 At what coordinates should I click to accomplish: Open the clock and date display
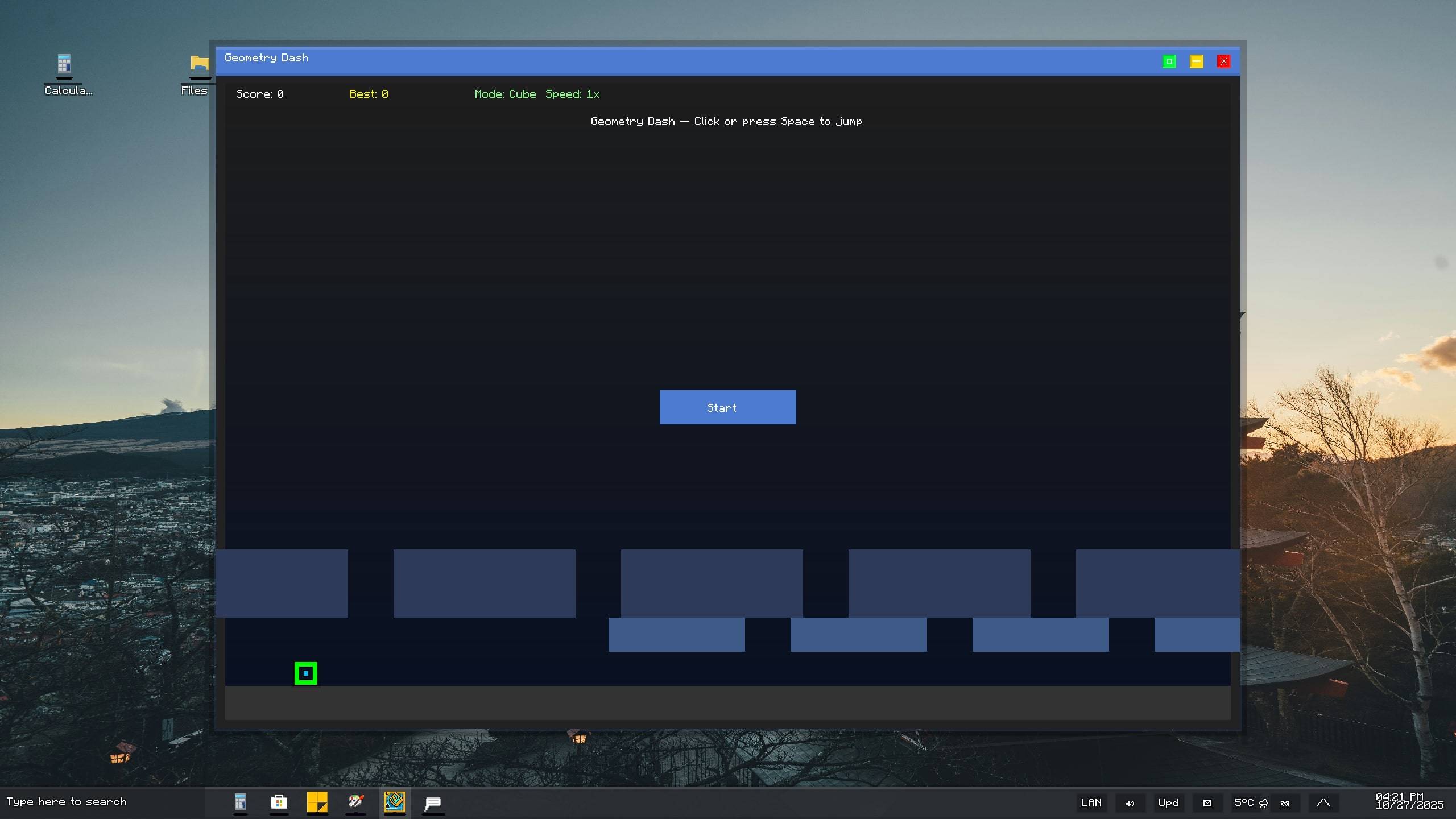[x=1409, y=801]
